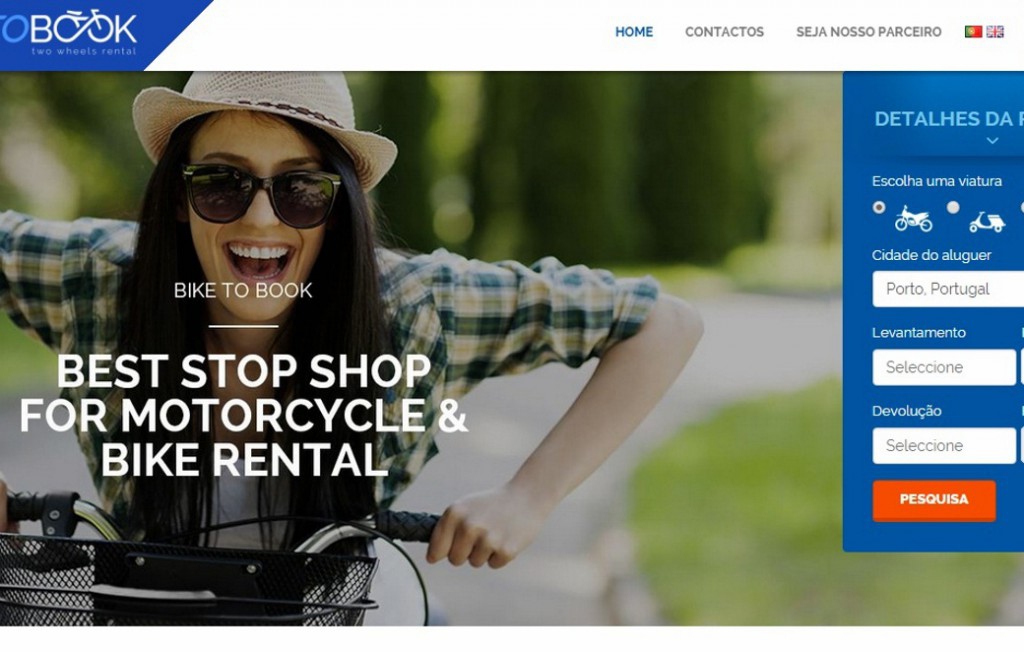This screenshot has width=1024, height=652.
Task: Click the motorcycle vehicle icon
Action: point(913,219)
